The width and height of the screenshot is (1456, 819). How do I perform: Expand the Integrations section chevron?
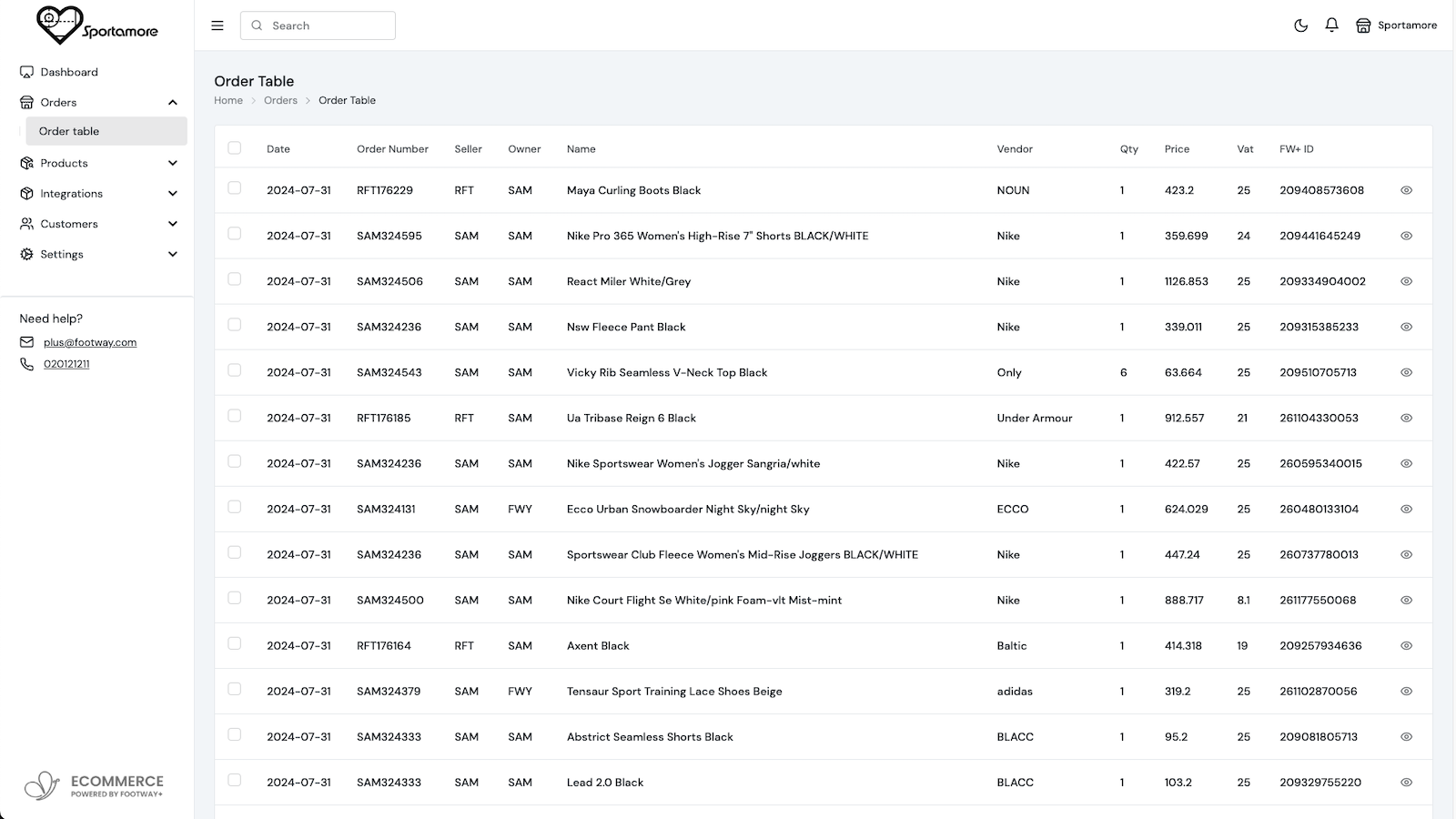(173, 194)
